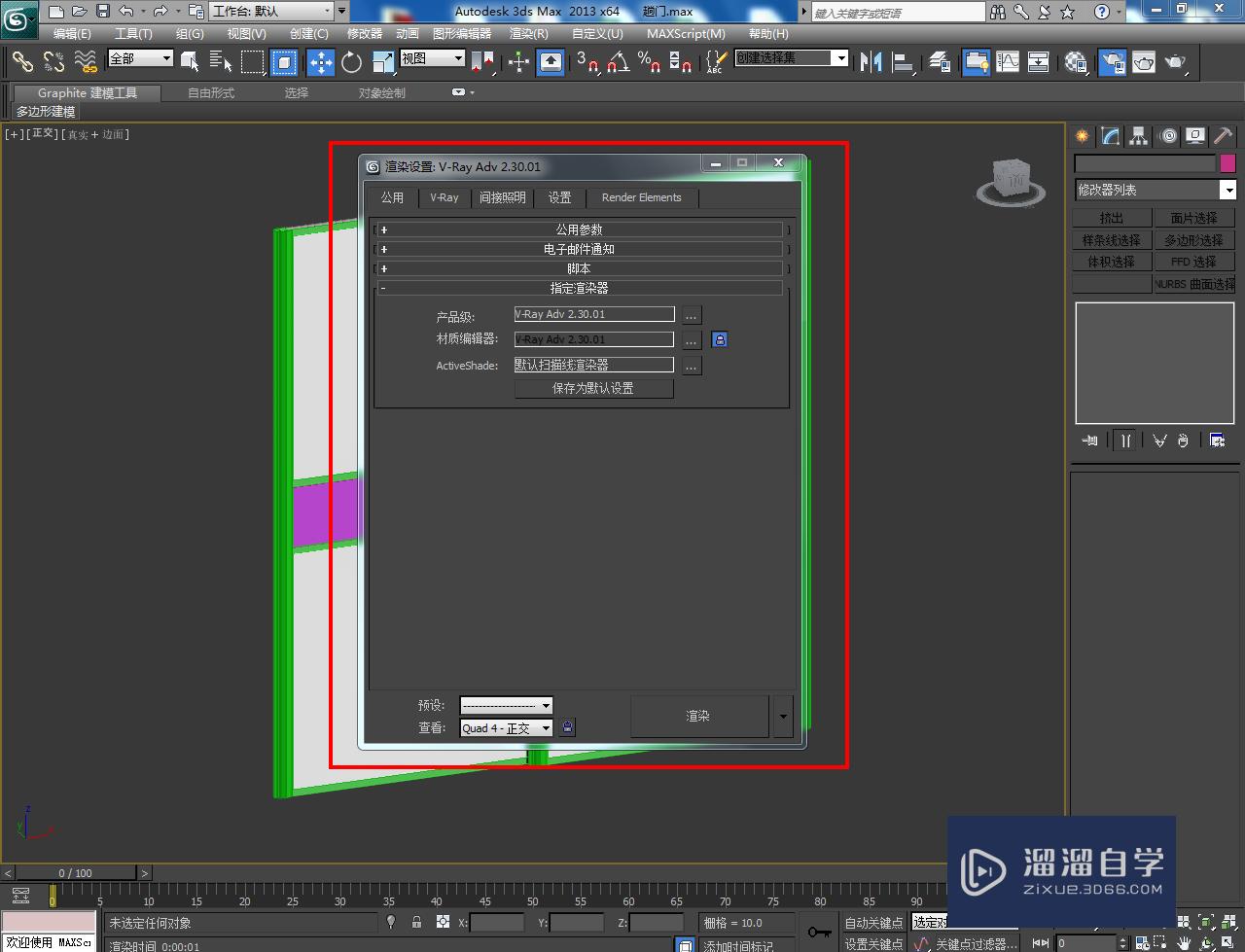Choose the Rectangular Selection Region tool
The image size is (1245, 952).
[x=253, y=61]
